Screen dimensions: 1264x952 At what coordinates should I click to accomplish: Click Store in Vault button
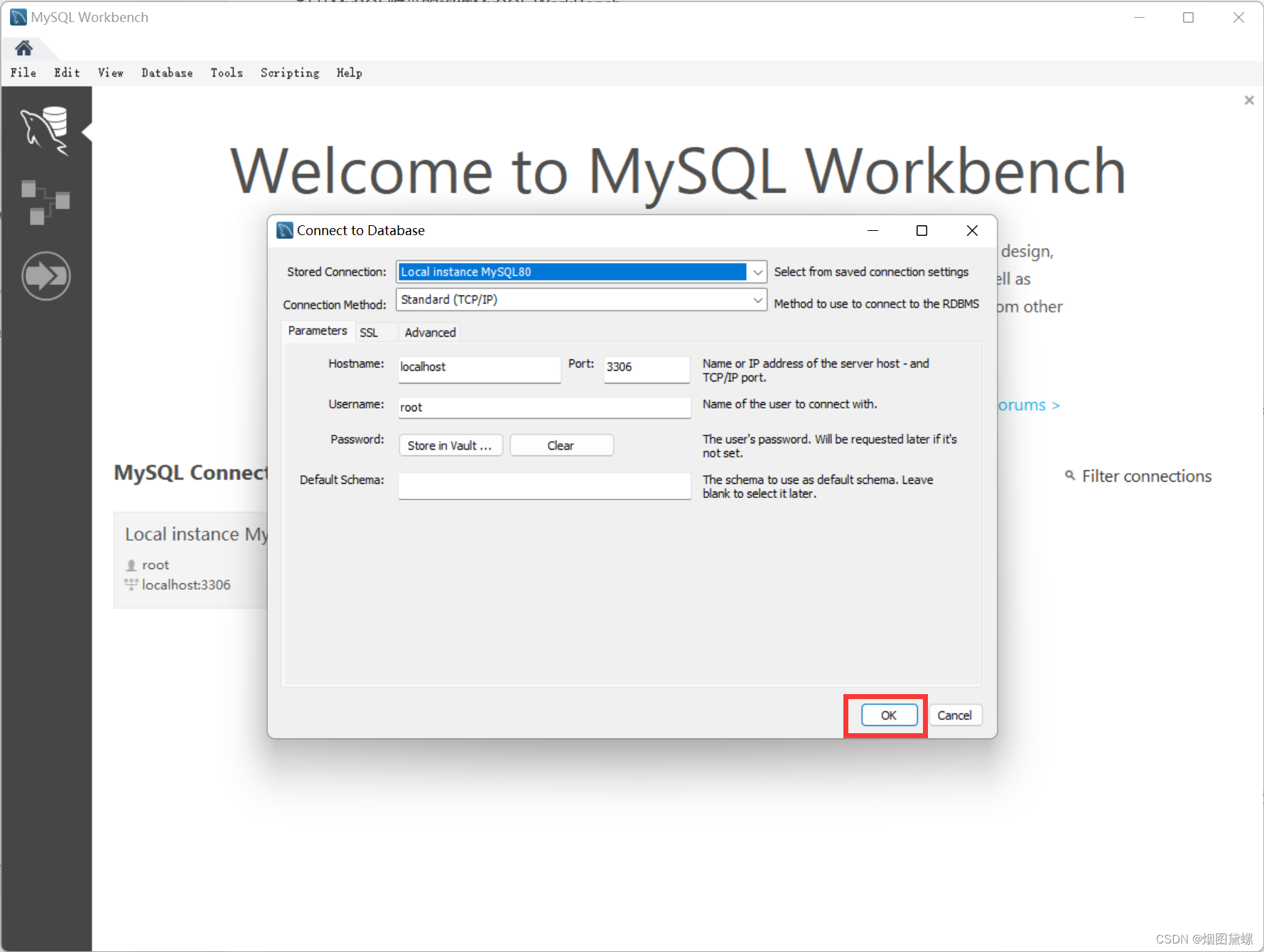[x=450, y=445]
